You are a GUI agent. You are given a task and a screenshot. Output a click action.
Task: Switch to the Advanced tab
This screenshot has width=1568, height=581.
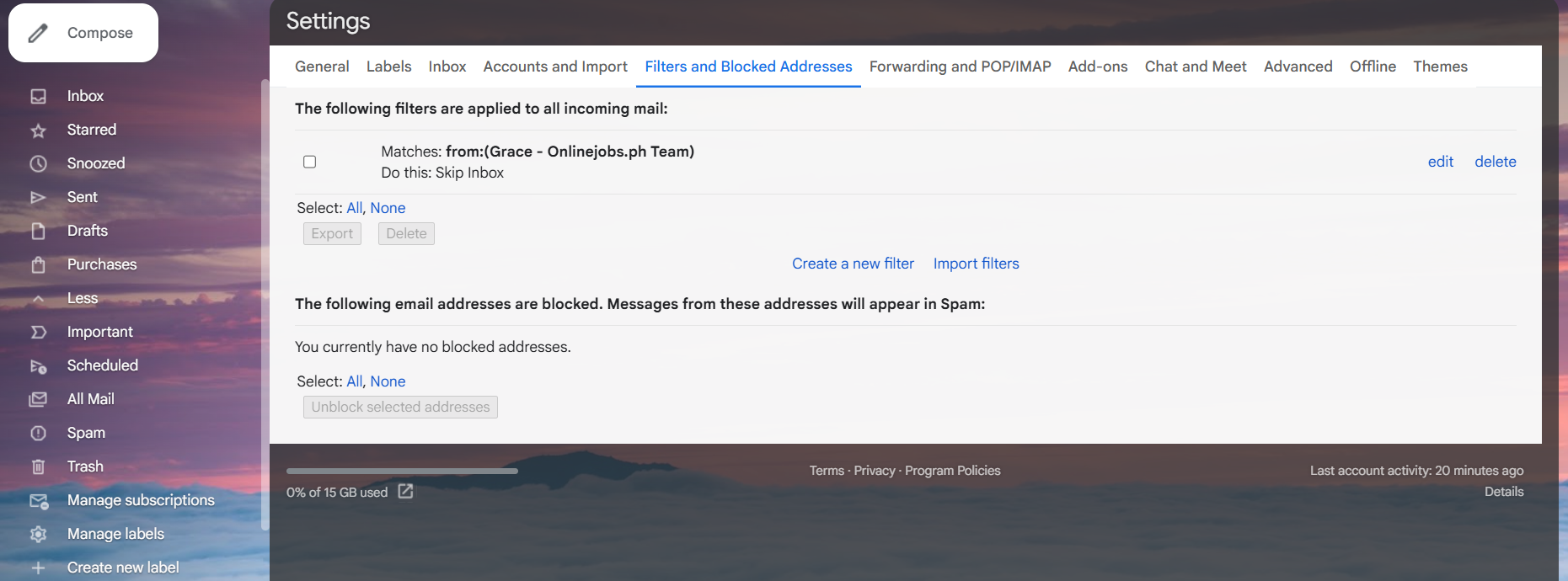(x=1298, y=67)
